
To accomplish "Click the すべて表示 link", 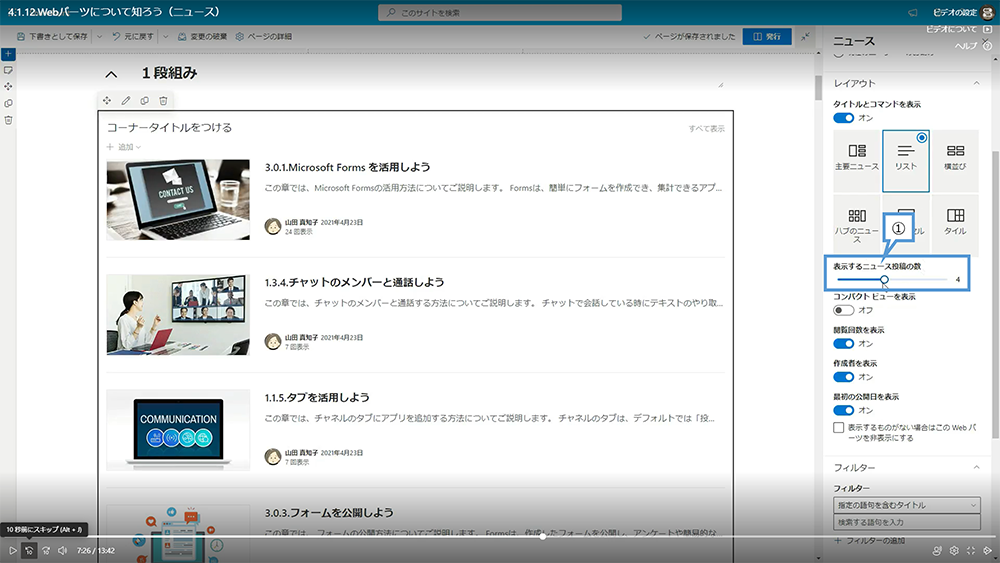I will coord(706,129).
